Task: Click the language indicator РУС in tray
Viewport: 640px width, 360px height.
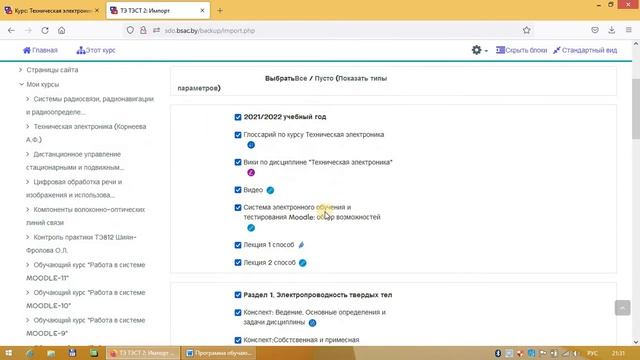Action: [593, 353]
